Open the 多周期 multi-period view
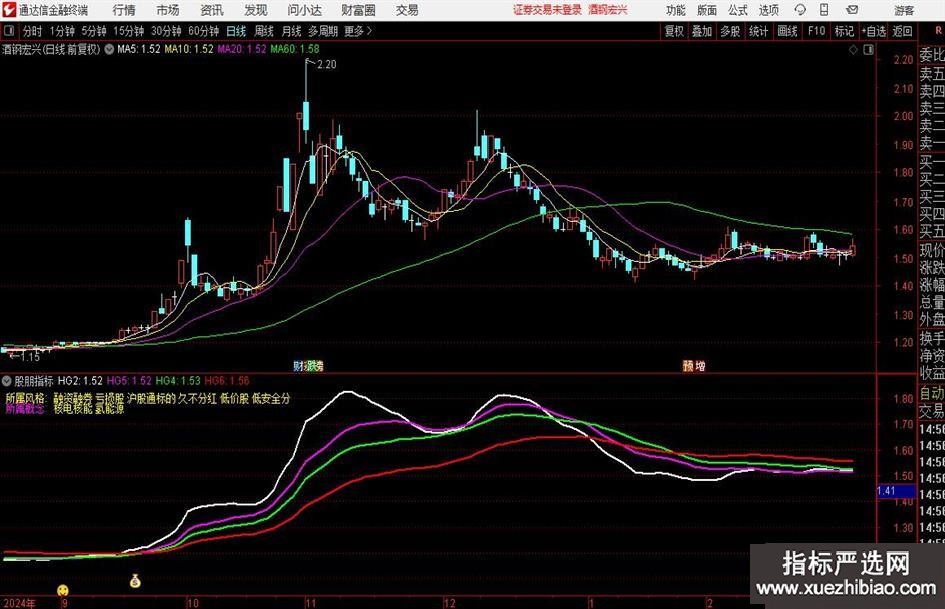Image resolution: width=945 pixels, height=609 pixels. [323, 31]
